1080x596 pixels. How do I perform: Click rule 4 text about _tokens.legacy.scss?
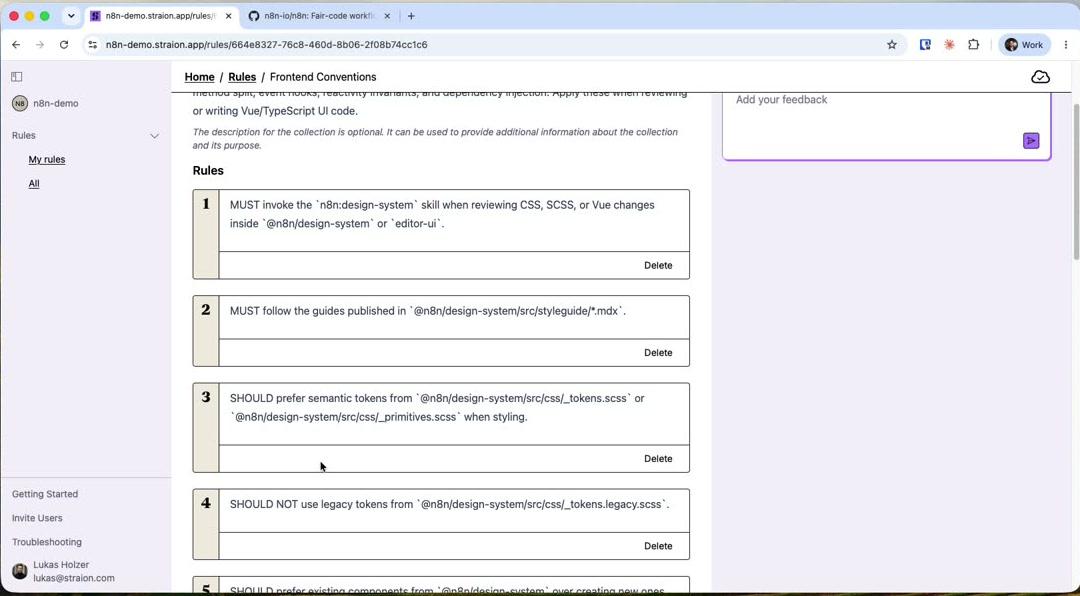point(450,504)
